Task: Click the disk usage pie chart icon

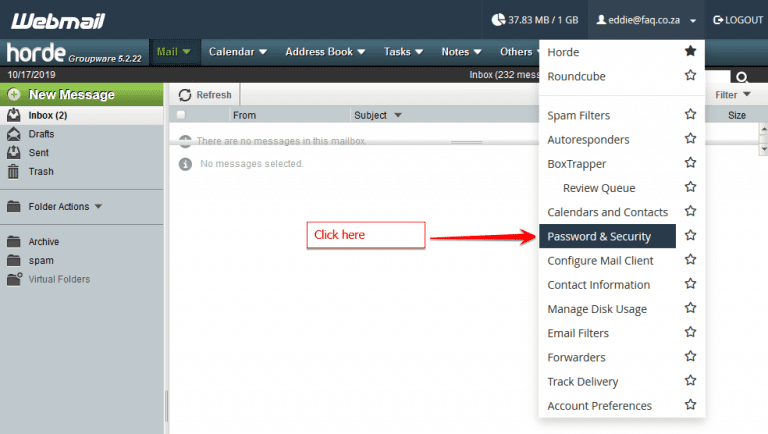Action: (499, 20)
